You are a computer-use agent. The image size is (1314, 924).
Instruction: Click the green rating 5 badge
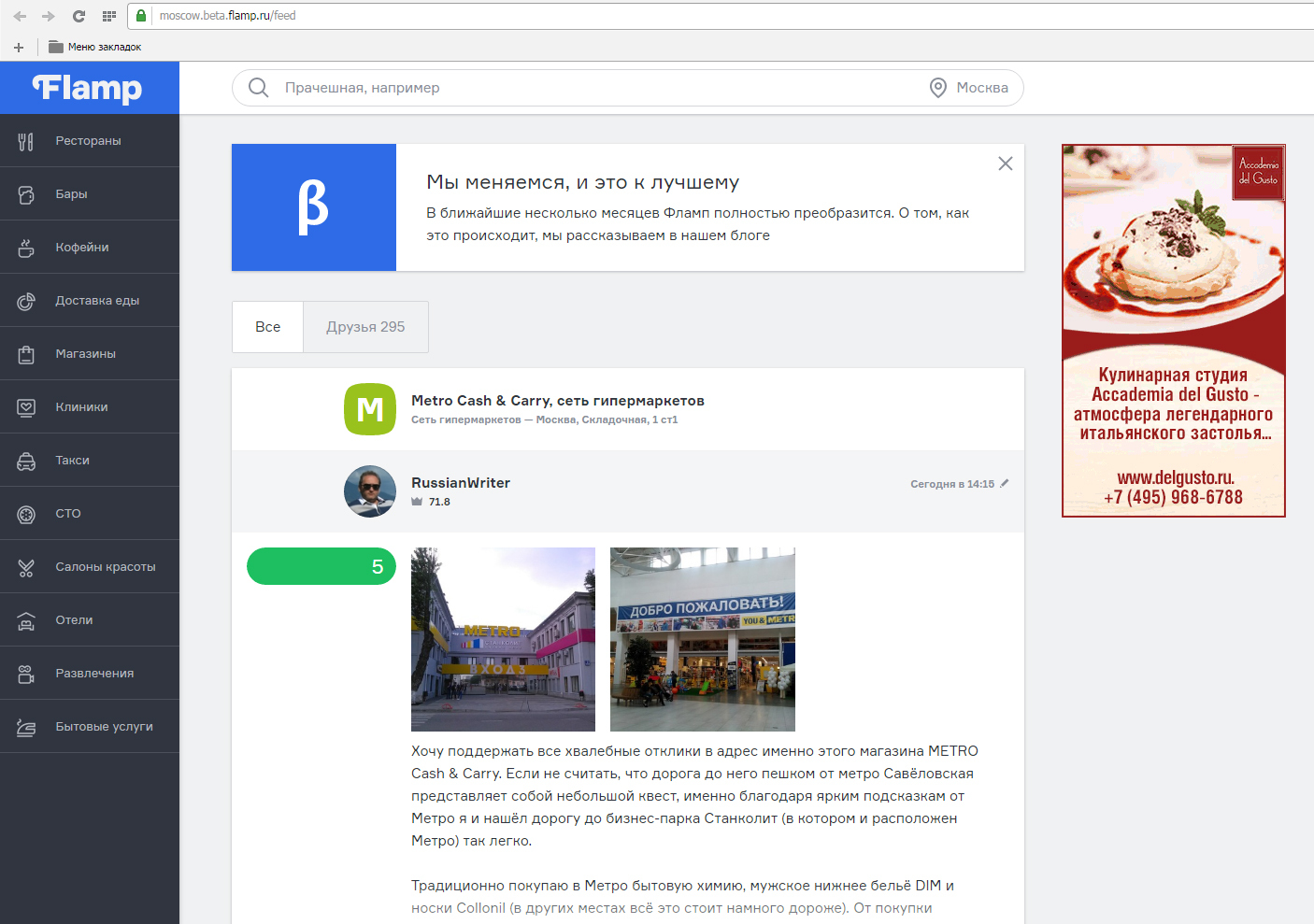click(321, 566)
